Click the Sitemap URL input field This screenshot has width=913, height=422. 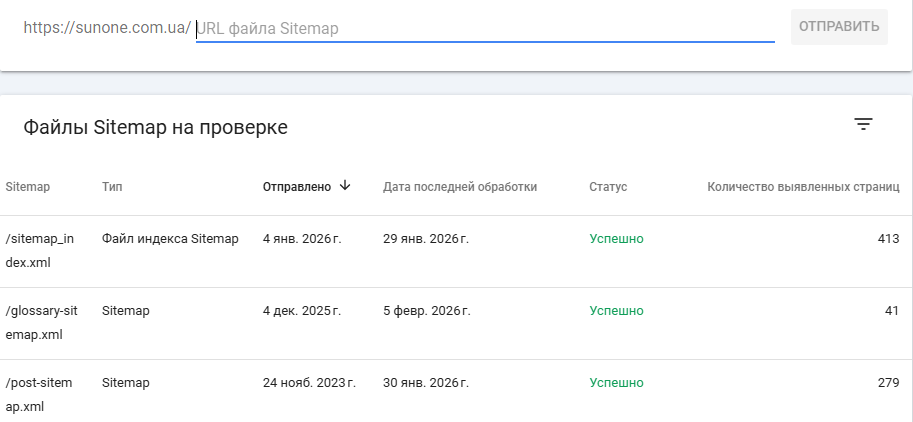pyautogui.click(x=485, y=29)
